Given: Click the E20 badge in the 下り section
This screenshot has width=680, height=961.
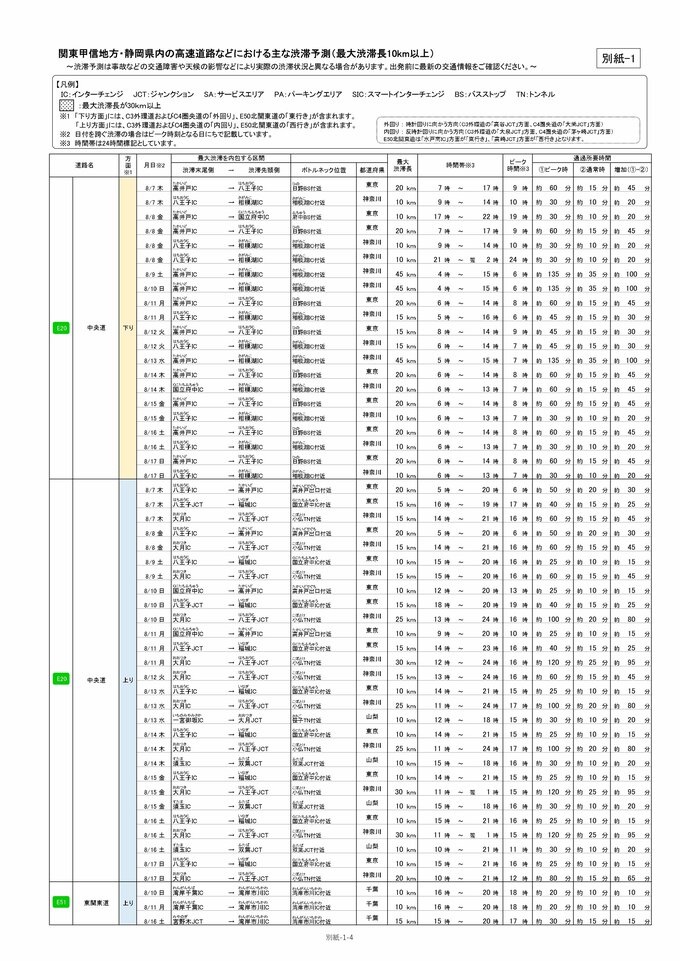Looking at the screenshot, I should 61,327.
